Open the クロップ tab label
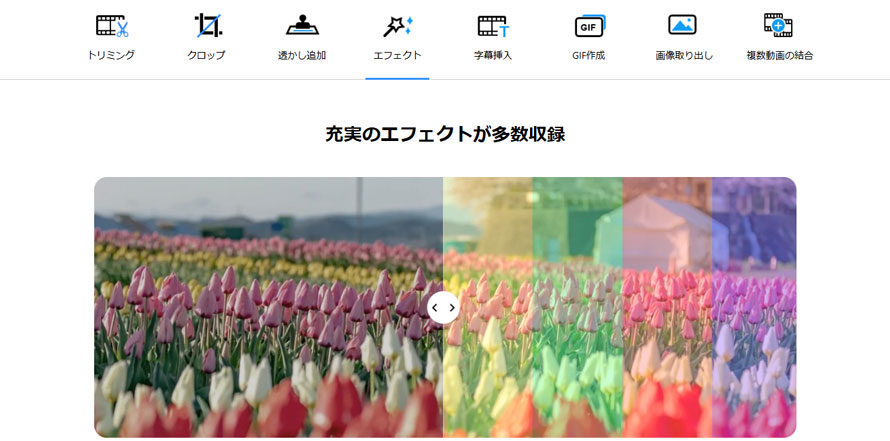890x441 pixels. 207,55
